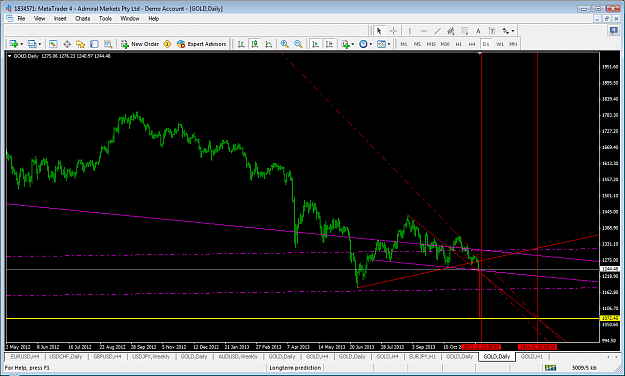
Task: Zoom in on the chart
Action: click(284, 44)
